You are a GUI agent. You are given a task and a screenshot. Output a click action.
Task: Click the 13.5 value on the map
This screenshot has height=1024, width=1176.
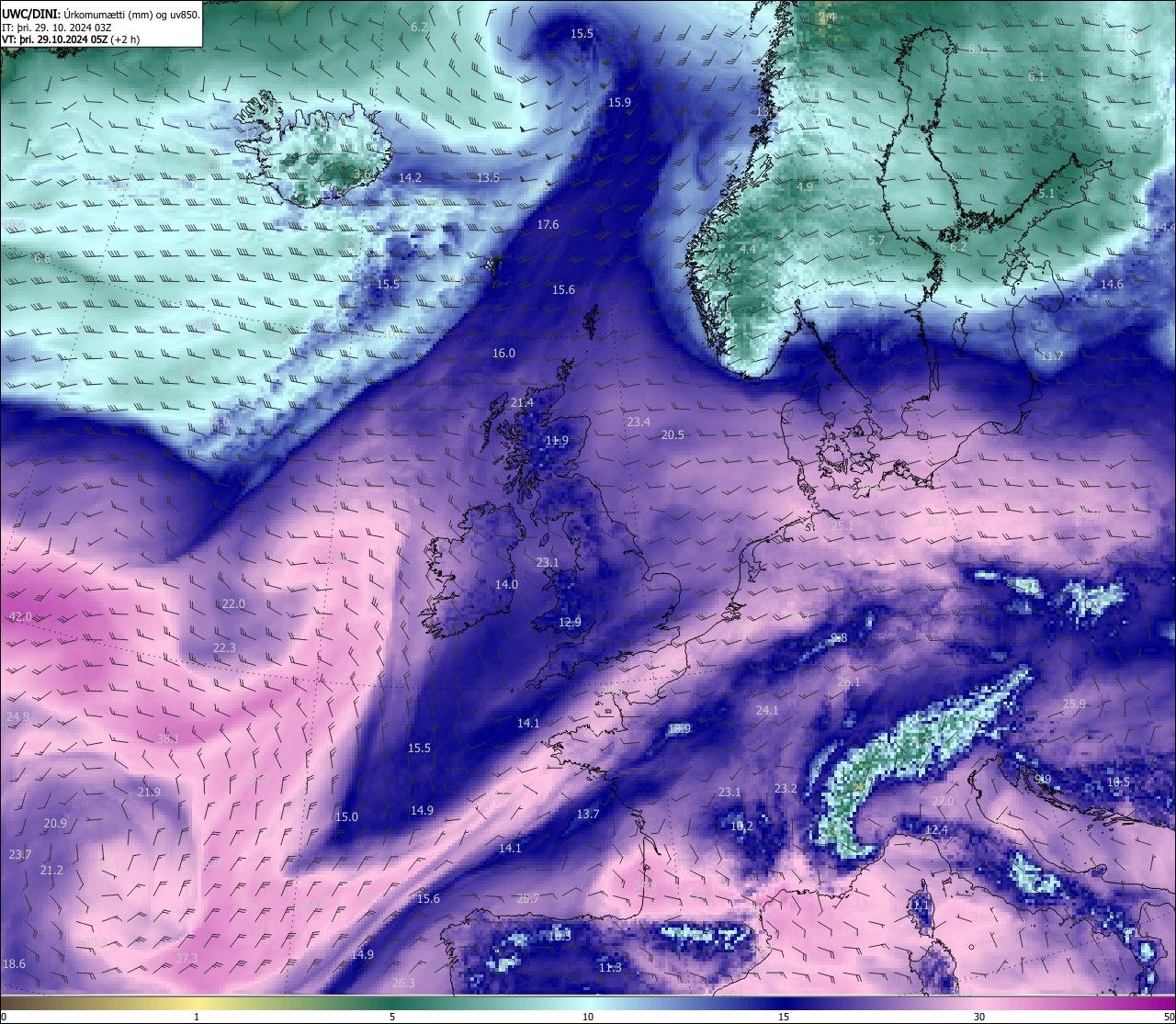click(x=488, y=177)
